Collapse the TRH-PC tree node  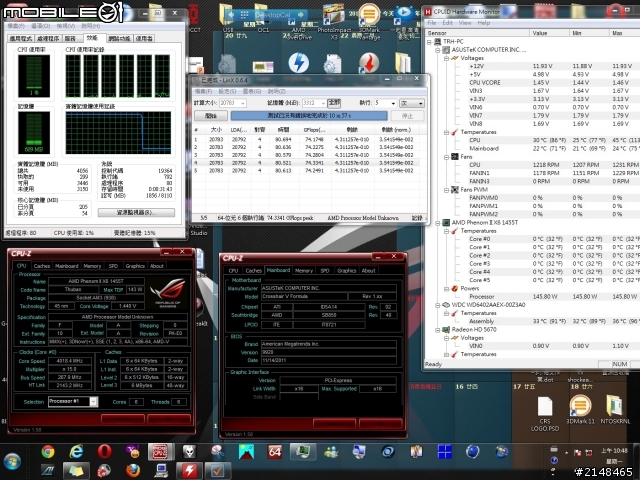point(429,42)
